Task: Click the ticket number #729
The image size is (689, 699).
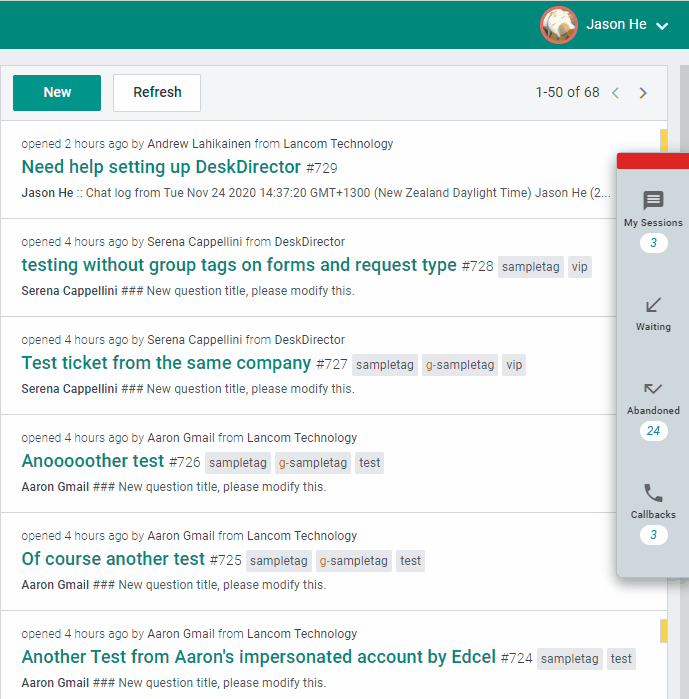Action: 322,168
